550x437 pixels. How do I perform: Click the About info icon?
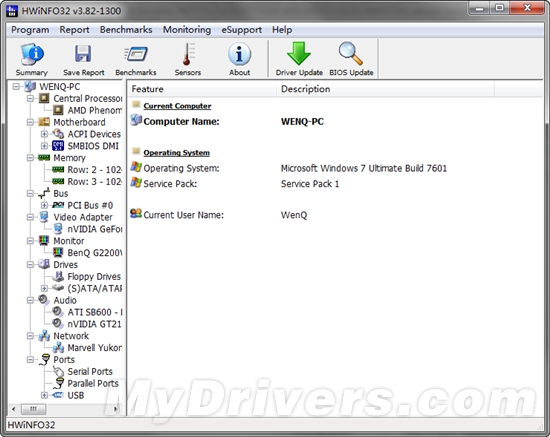coord(240,54)
